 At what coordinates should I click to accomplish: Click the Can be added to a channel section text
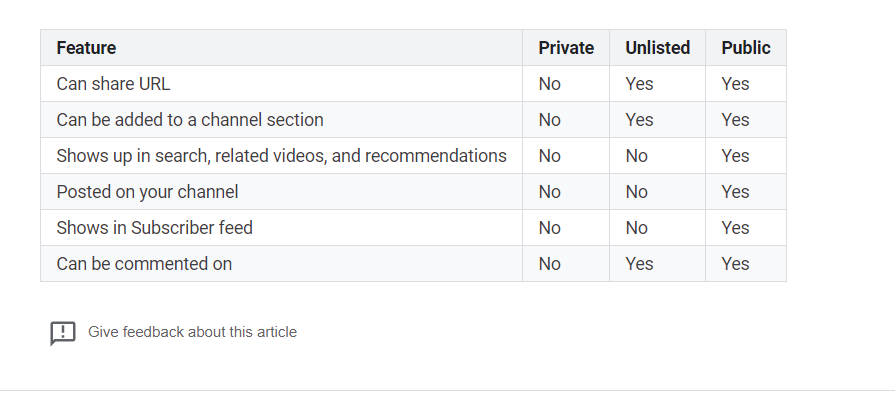[190, 120]
